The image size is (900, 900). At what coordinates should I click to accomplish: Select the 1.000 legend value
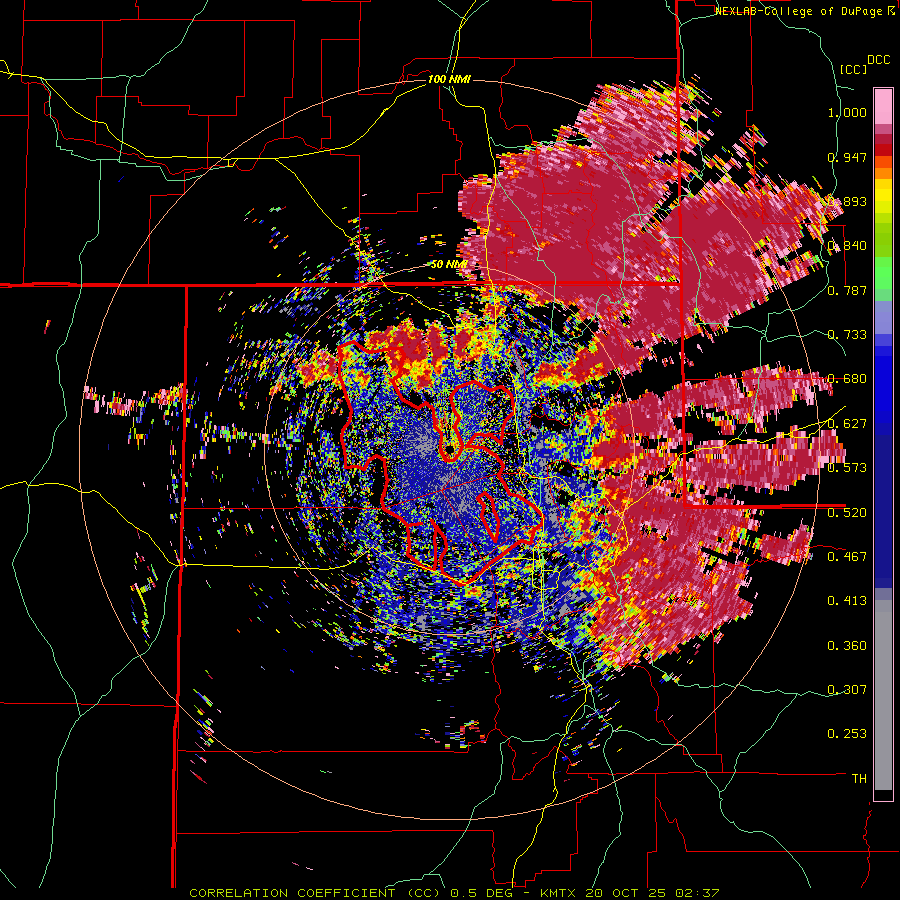point(847,112)
